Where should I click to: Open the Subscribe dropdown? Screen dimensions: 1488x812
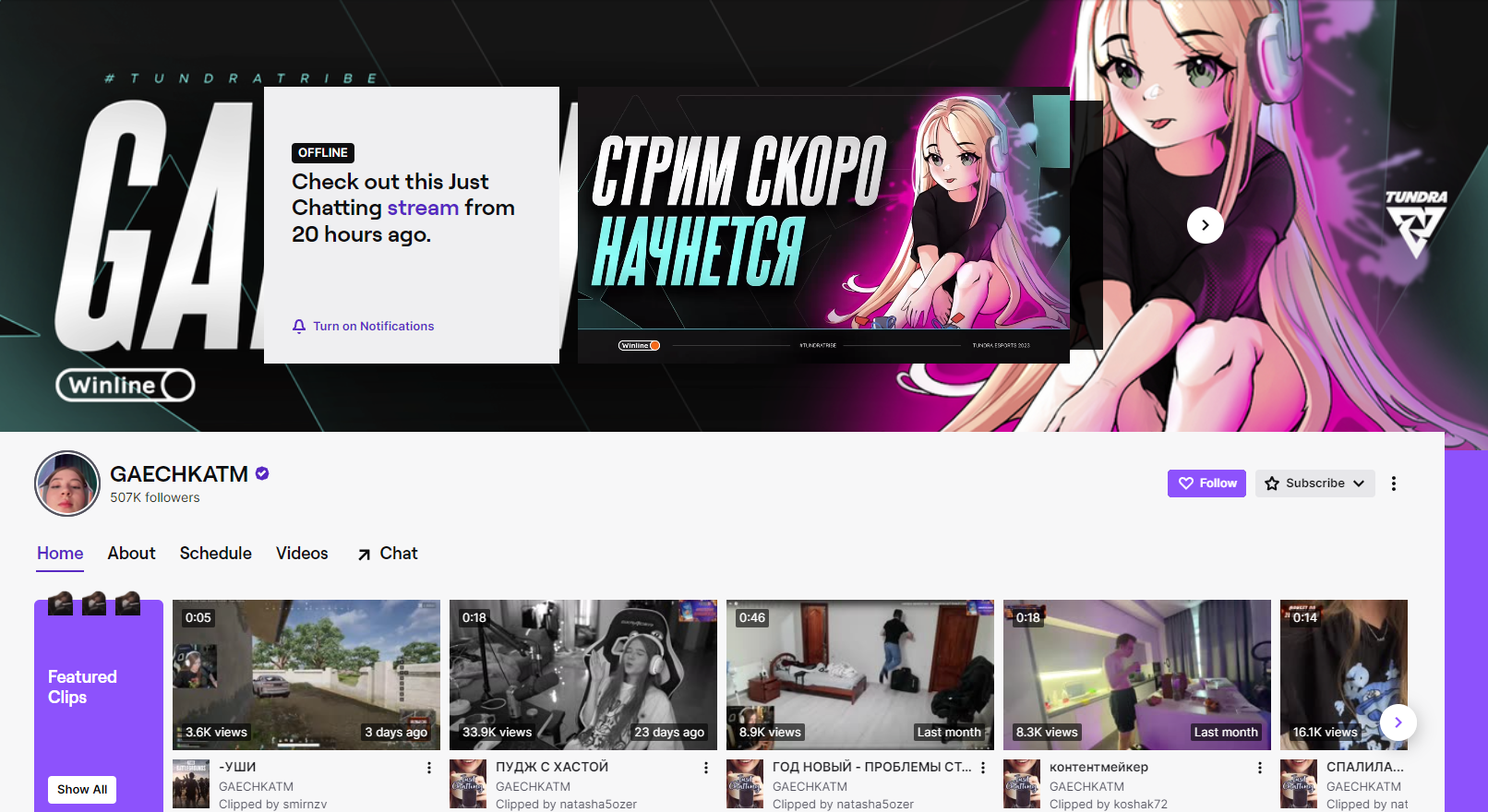(x=1314, y=484)
